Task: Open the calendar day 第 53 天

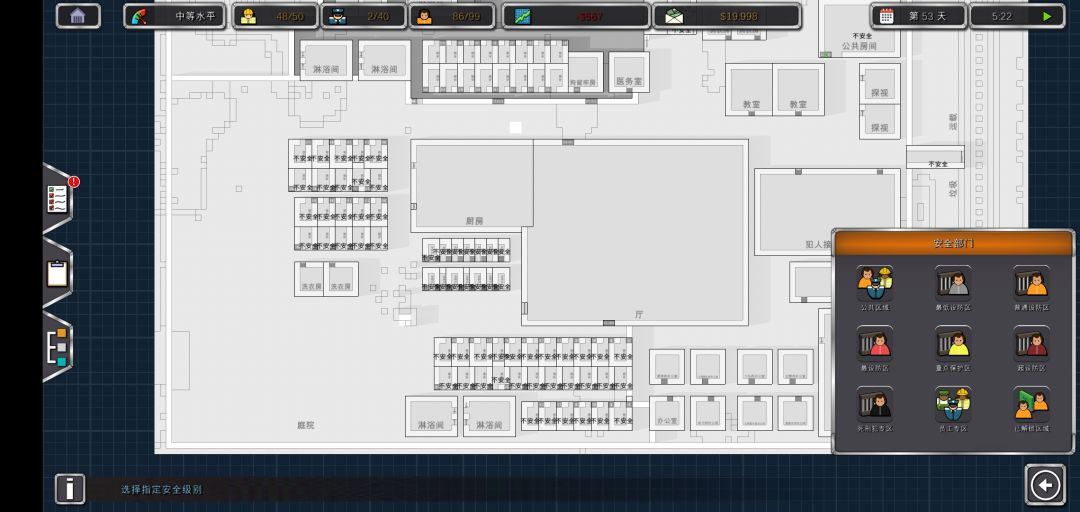Action: coord(919,16)
